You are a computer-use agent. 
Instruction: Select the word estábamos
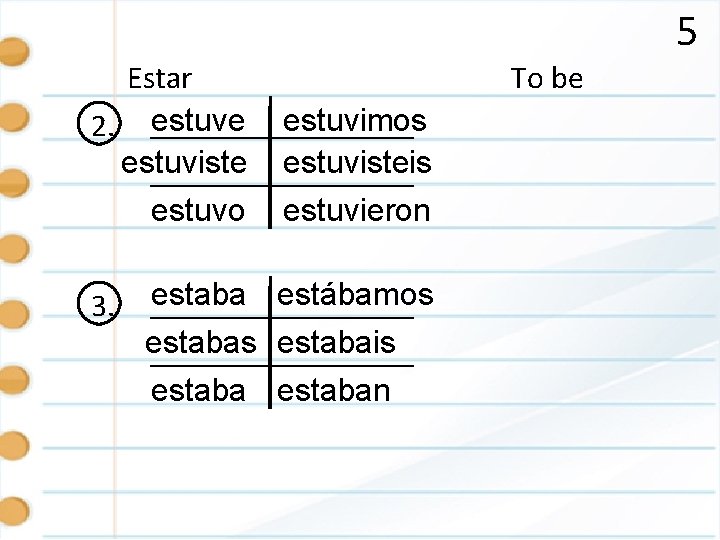tap(355, 294)
